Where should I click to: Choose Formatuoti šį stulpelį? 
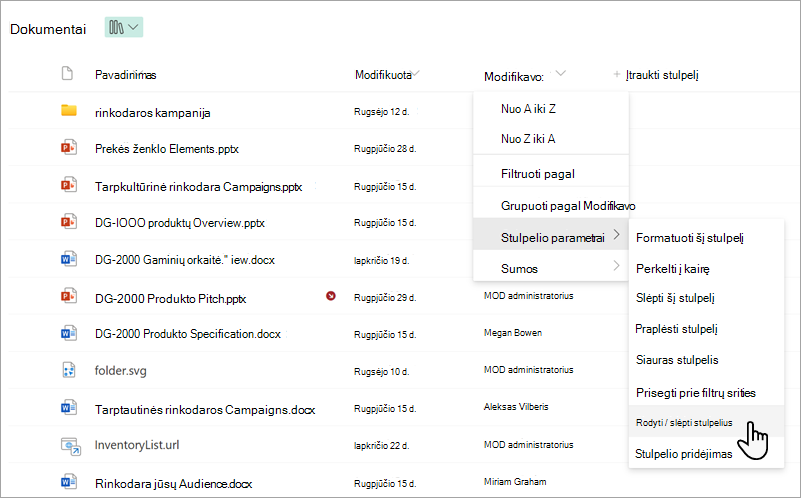tap(706, 238)
